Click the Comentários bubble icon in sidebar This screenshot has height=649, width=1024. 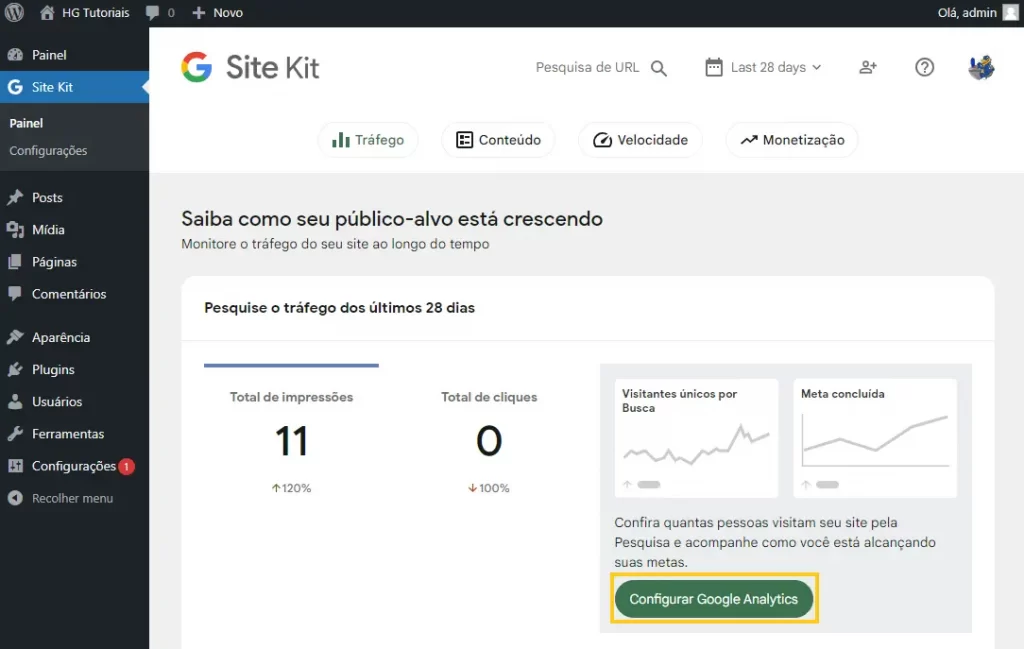click(15, 294)
